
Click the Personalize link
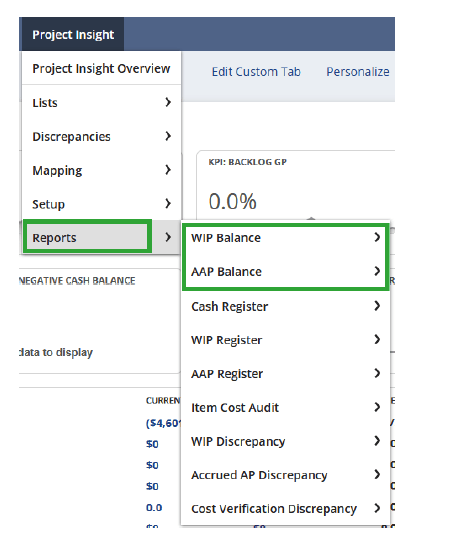358,72
